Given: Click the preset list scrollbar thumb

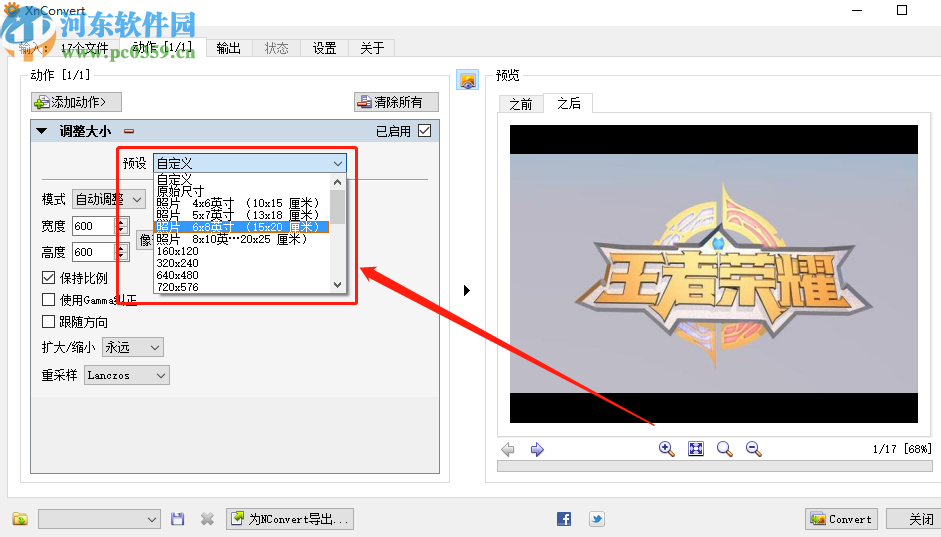Looking at the screenshot, I should (x=338, y=207).
